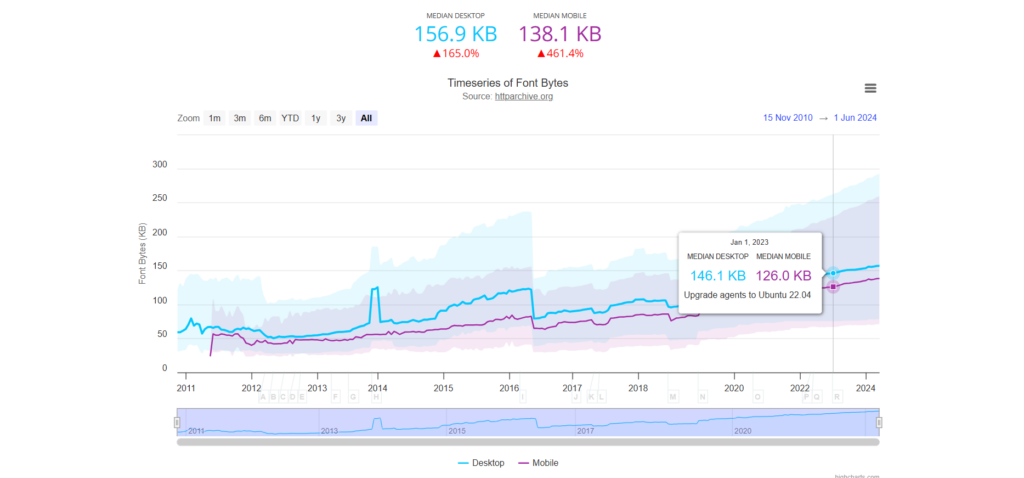The image size is (1024, 478).
Task: Click 2013 inside the navigator
Action: [x=329, y=432]
